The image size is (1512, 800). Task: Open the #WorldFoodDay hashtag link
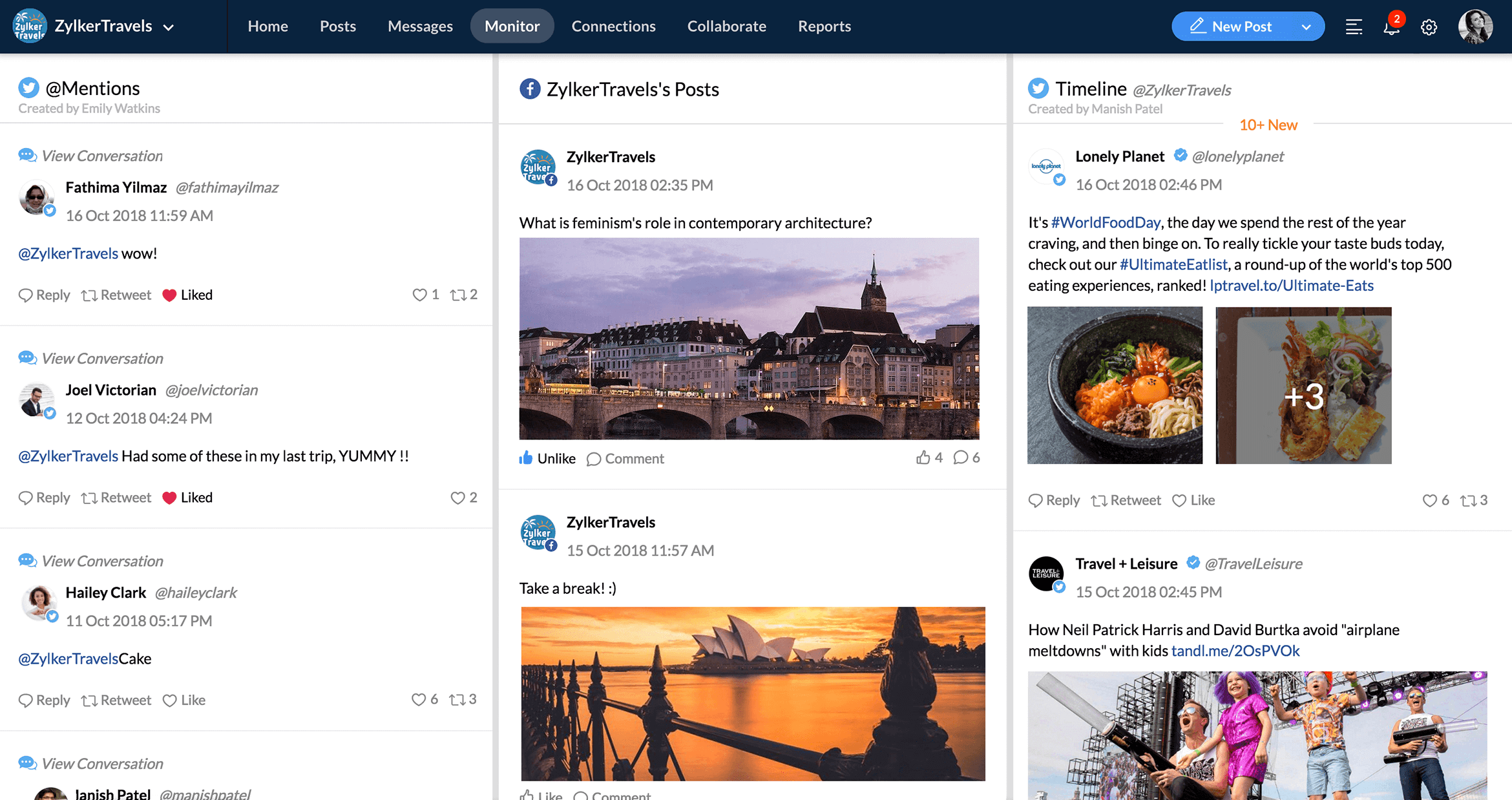pyautogui.click(x=1106, y=222)
